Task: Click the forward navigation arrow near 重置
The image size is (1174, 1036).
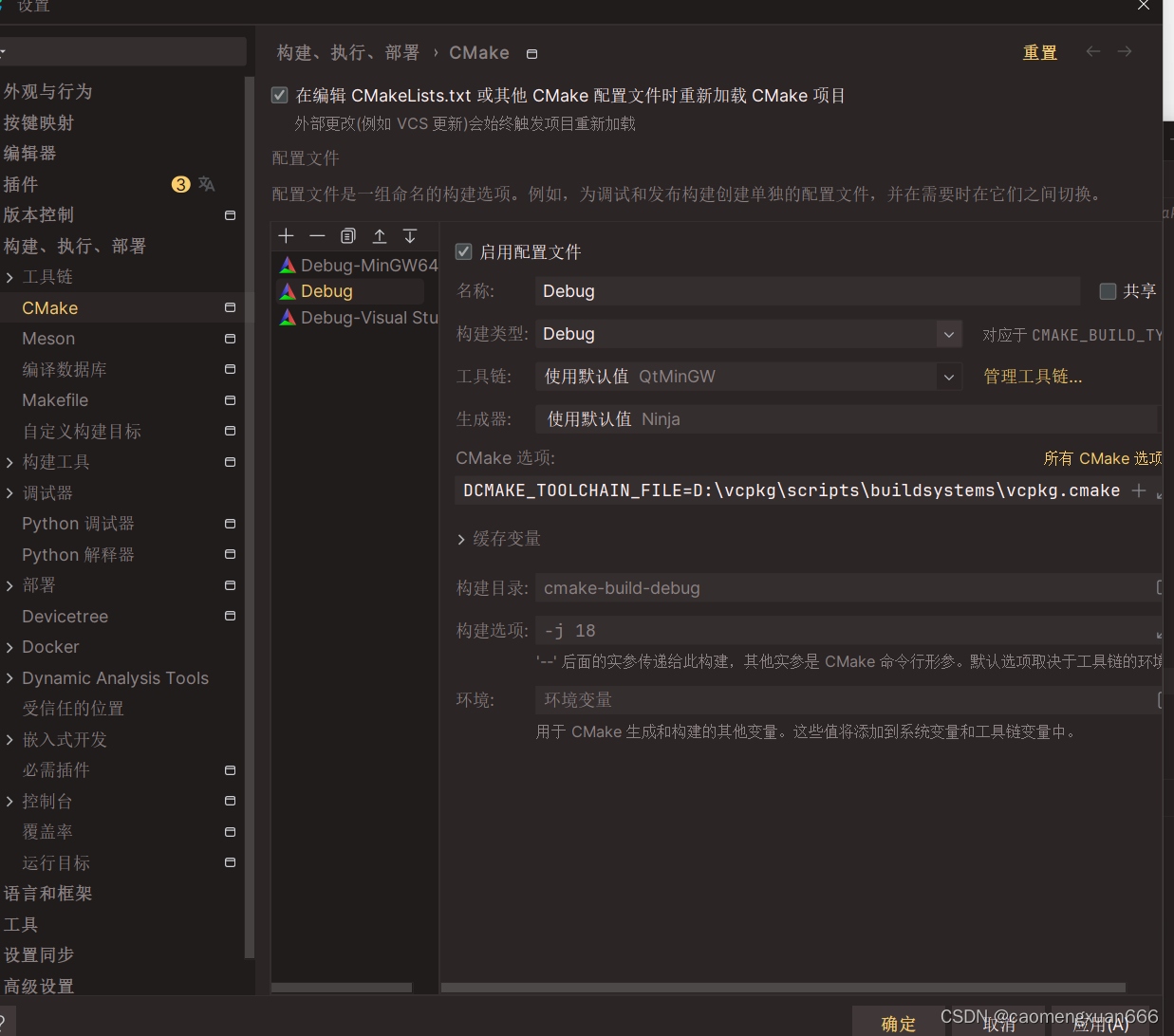Action: pos(1125,52)
